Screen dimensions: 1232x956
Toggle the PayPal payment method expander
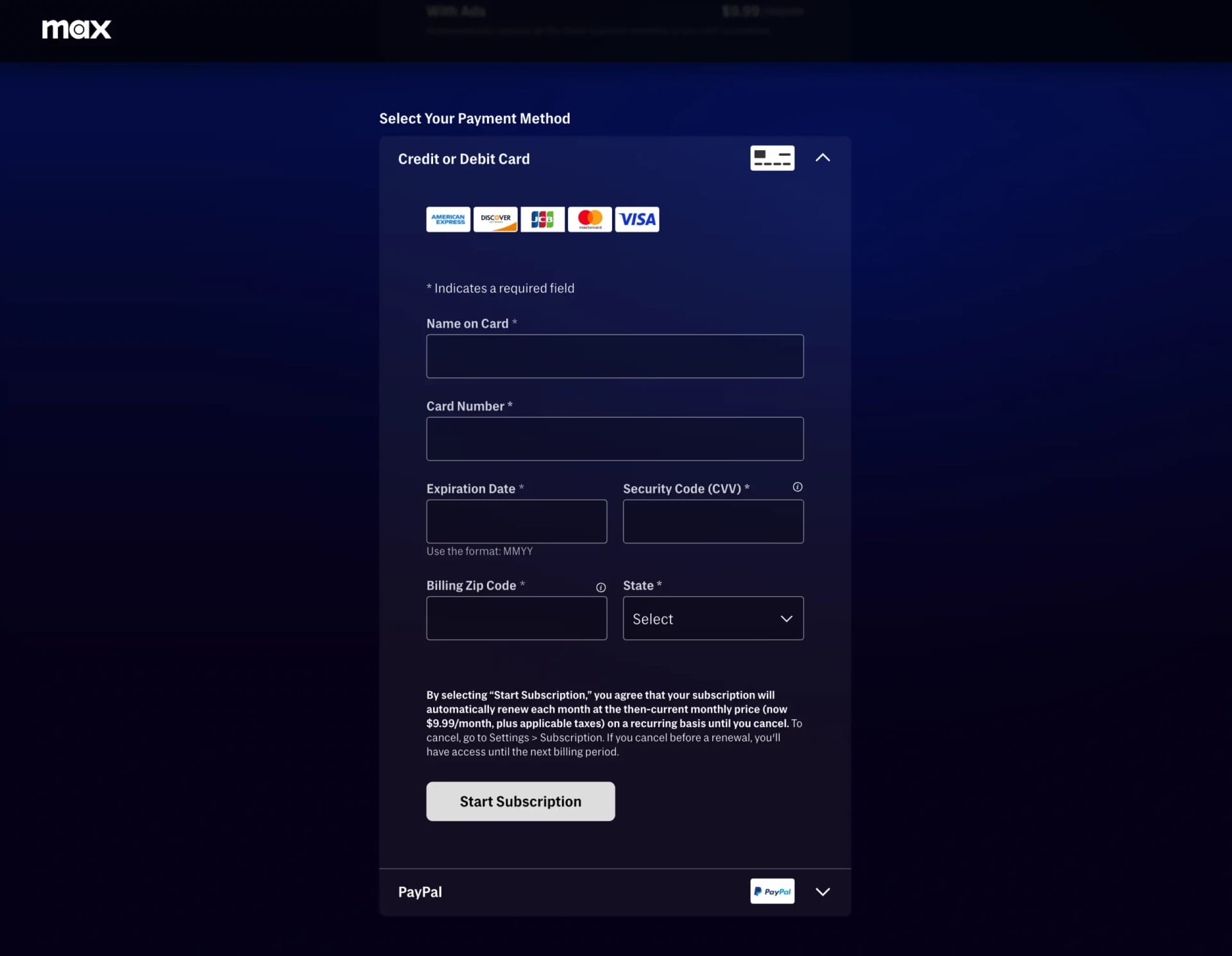point(821,891)
